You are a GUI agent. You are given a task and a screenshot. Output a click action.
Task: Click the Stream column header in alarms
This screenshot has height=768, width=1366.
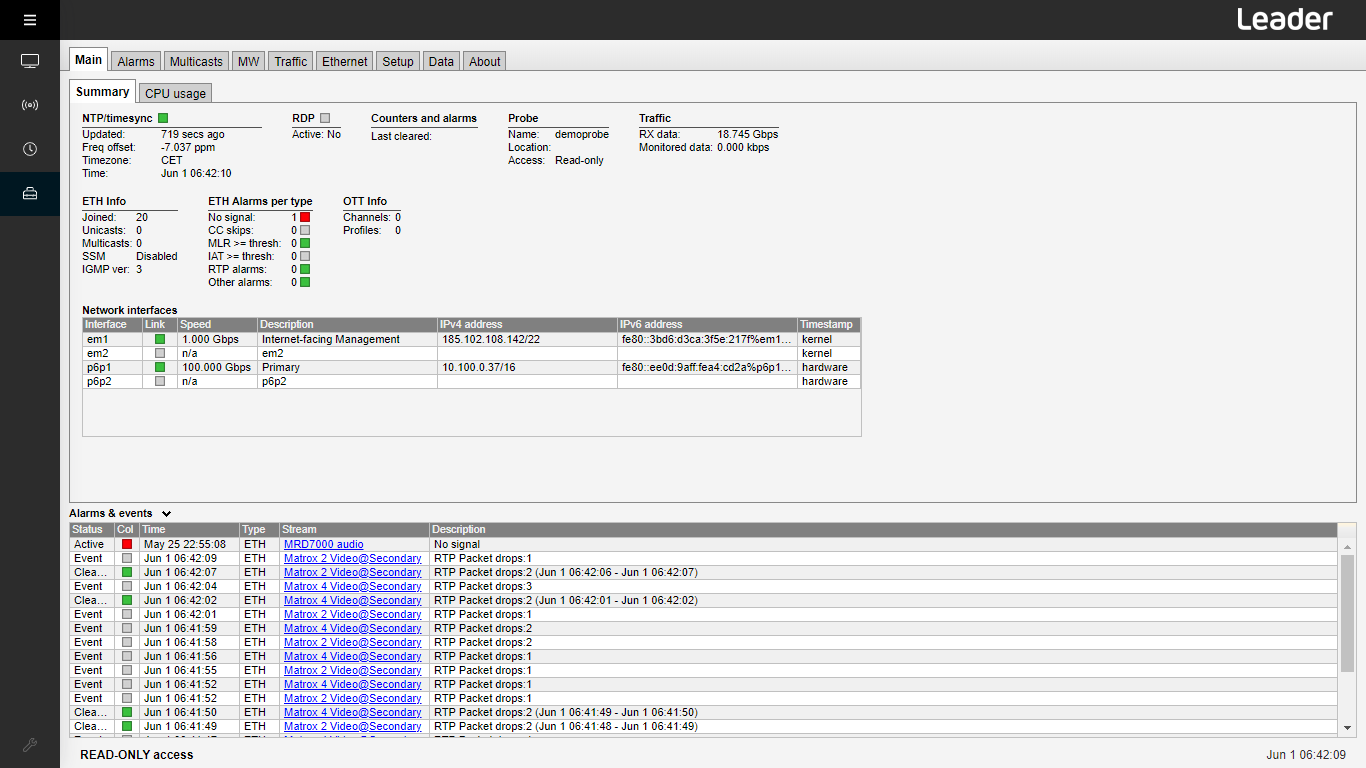coord(354,529)
